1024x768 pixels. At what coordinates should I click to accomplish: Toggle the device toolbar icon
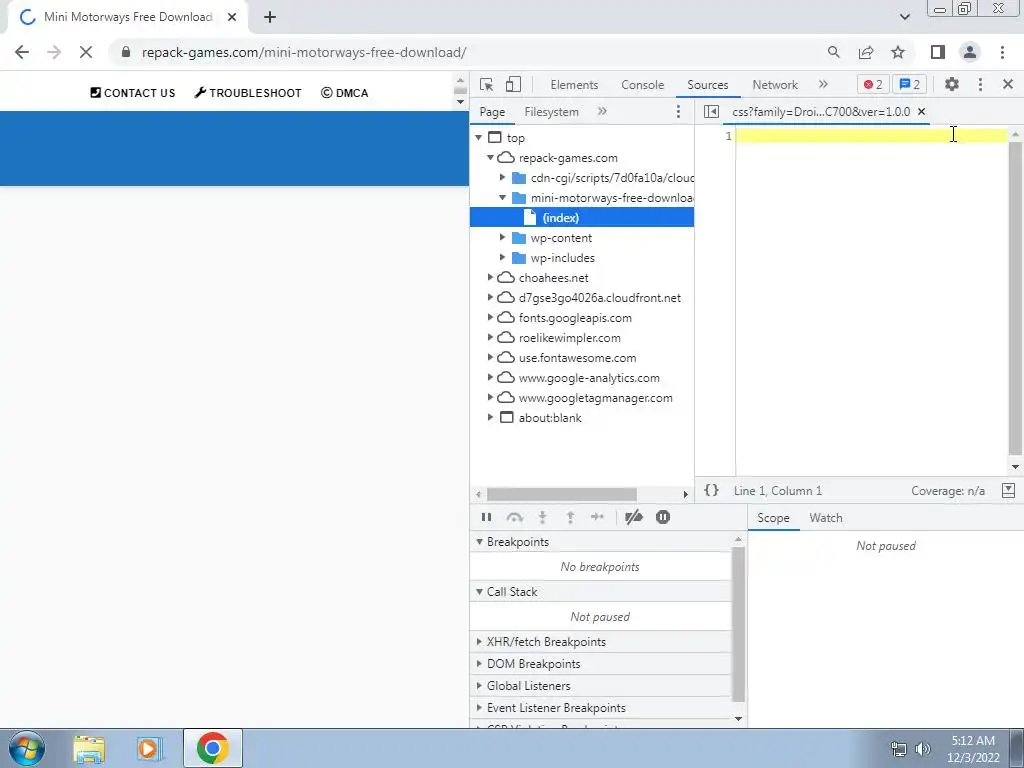pos(513,84)
